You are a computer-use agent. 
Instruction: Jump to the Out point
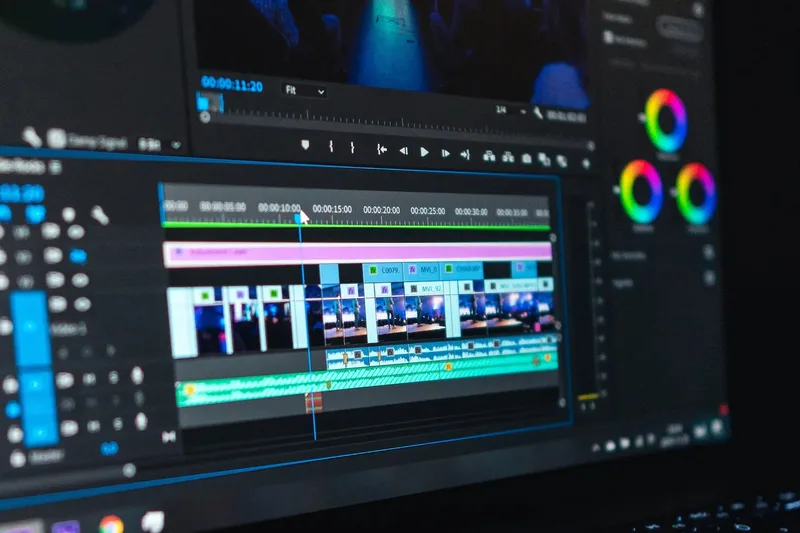pyautogui.click(x=465, y=154)
